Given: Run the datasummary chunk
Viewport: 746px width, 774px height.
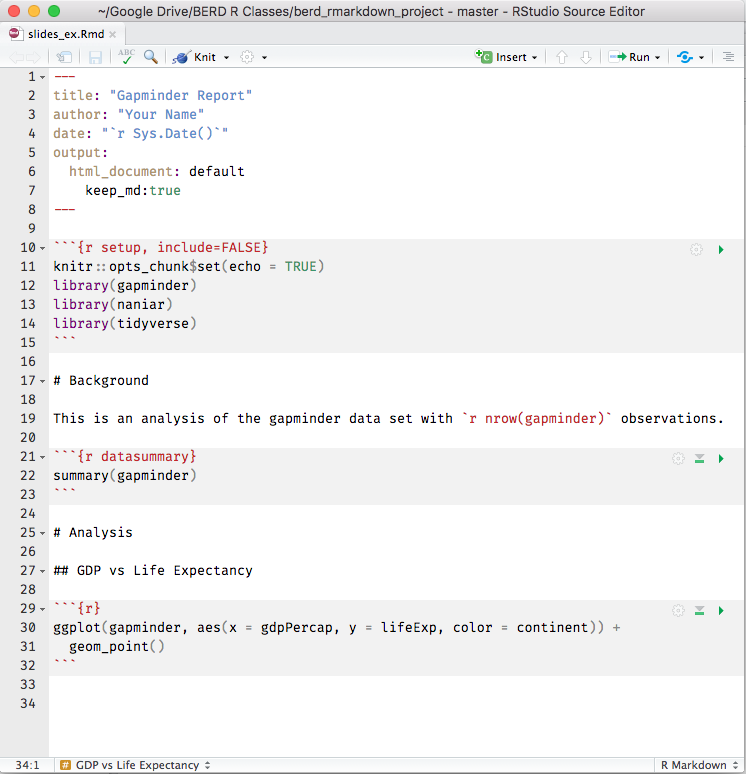Looking at the screenshot, I should (x=721, y=459).
